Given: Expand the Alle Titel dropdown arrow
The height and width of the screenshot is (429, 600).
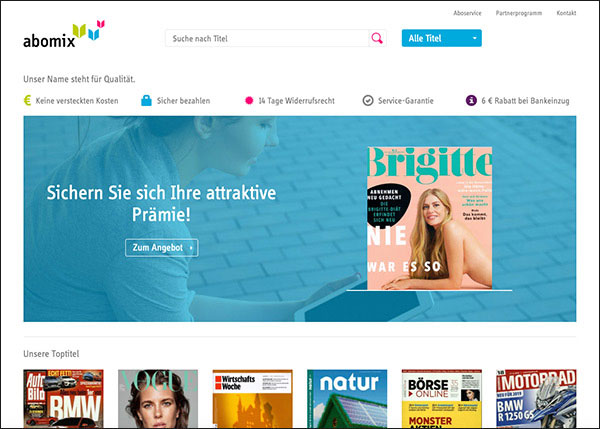Looking at the screenshot, I should coord(474,38).
